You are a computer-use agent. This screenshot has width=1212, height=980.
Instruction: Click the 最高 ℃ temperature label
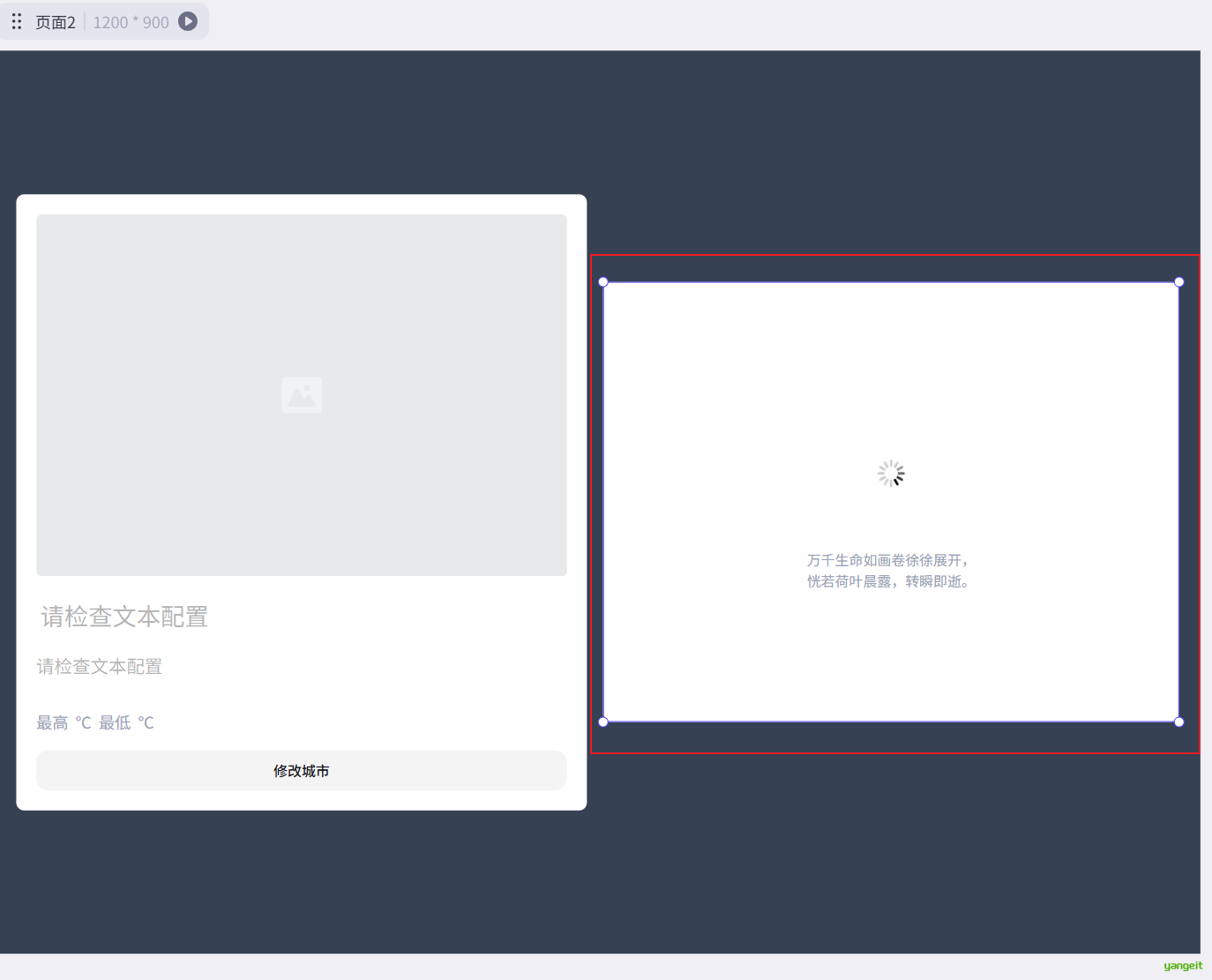click(64, 723)
